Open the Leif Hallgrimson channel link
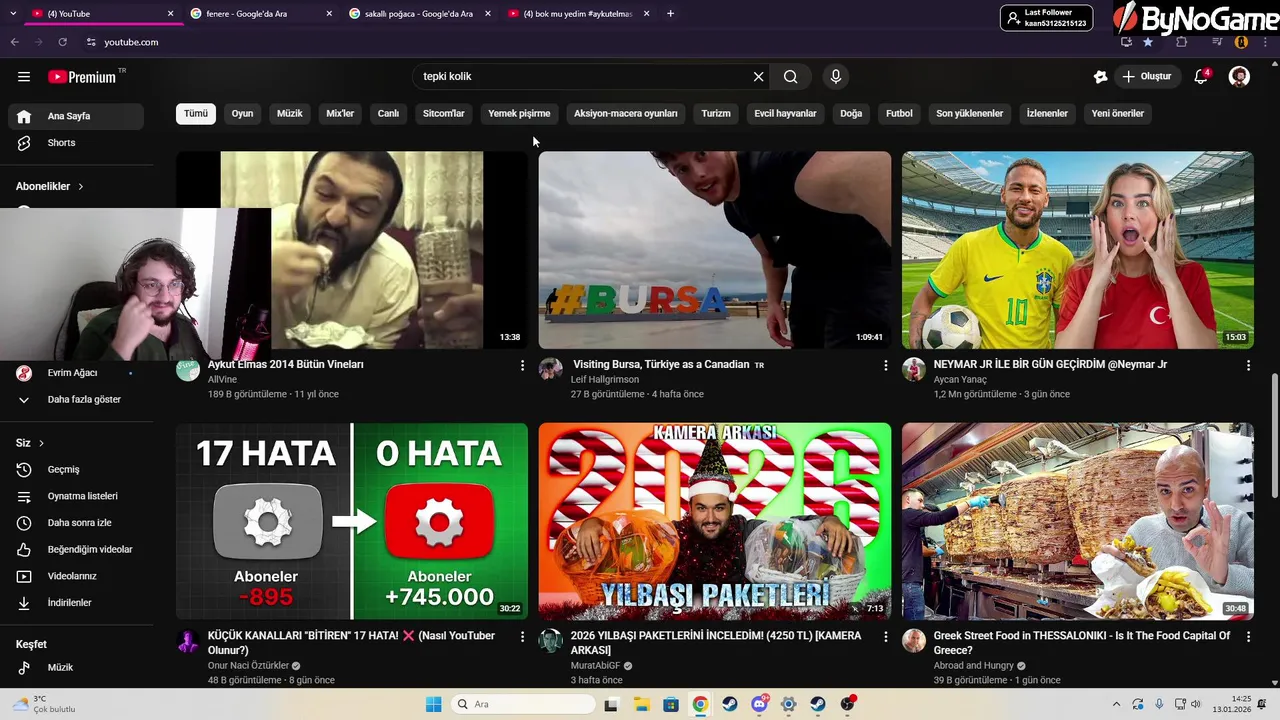This screenshot has width=1280, height=720. (x=604, y=380)
